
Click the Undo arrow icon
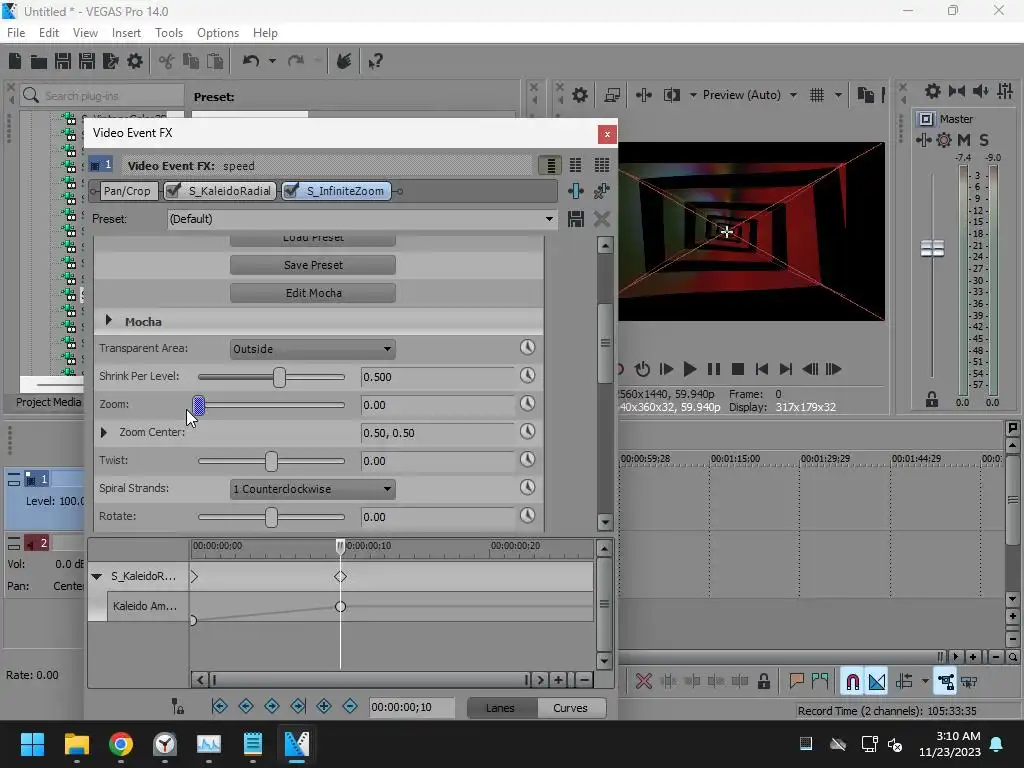[x=251, y=61]
